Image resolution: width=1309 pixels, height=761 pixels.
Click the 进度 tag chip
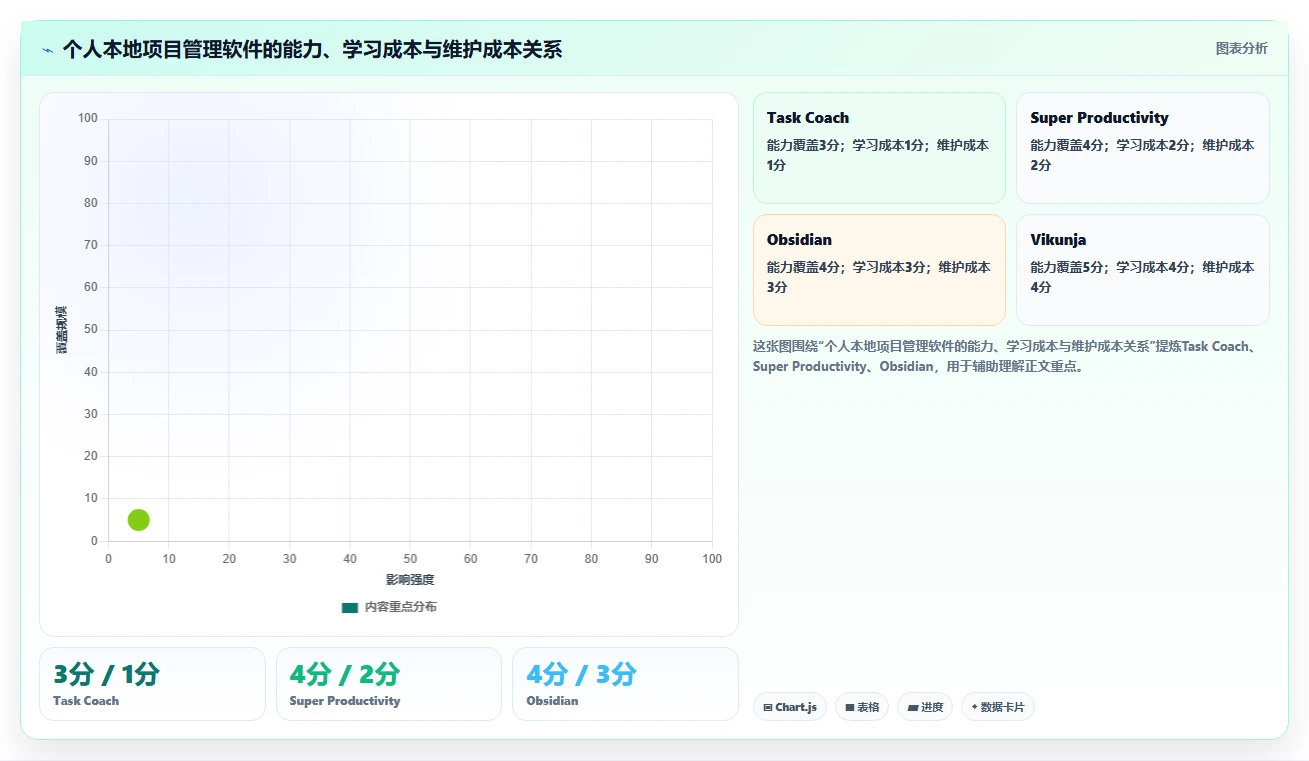click(x=925, y=707)
